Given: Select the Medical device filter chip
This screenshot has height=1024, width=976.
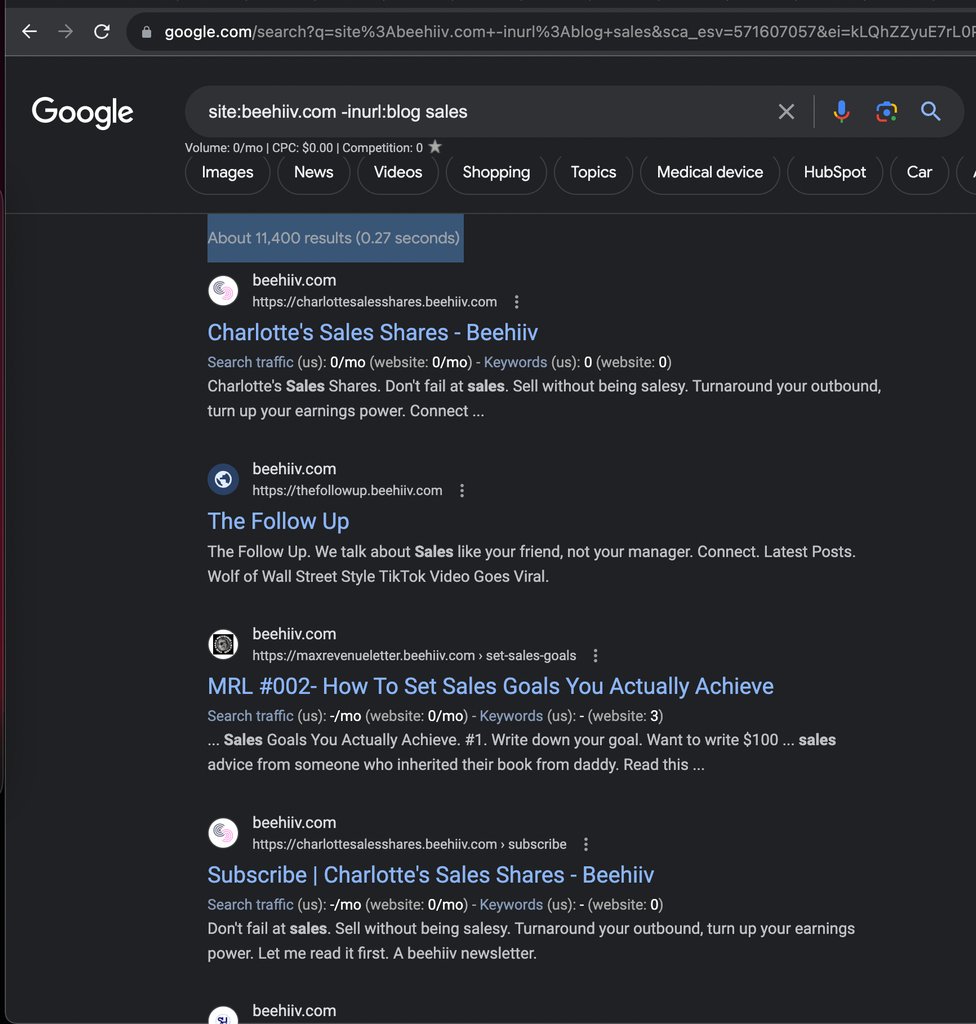Looking at the screenshot, I should (710, 172).
